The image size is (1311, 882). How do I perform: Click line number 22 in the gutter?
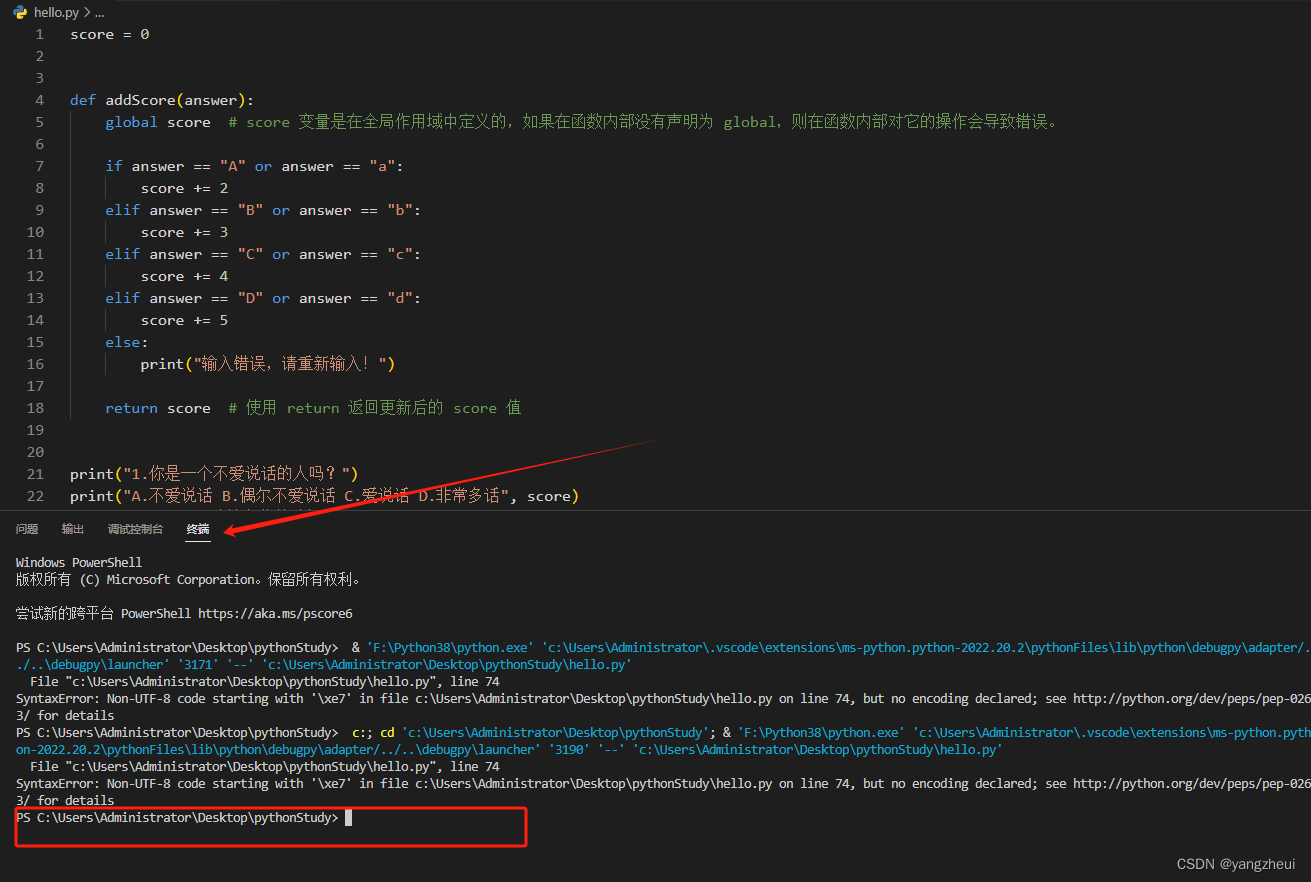pyautogui.click(x=36, y=496)
